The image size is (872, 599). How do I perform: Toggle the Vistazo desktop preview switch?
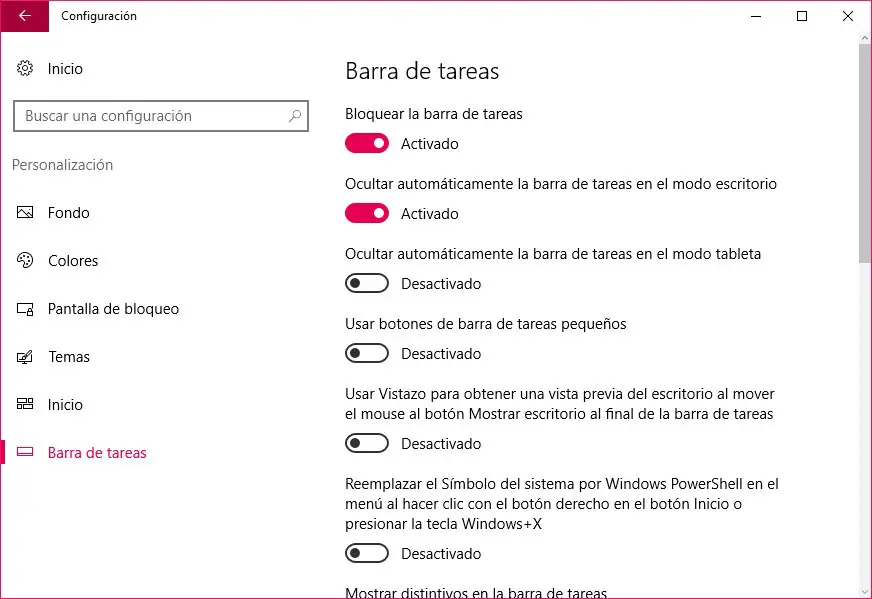coord(367,444)
